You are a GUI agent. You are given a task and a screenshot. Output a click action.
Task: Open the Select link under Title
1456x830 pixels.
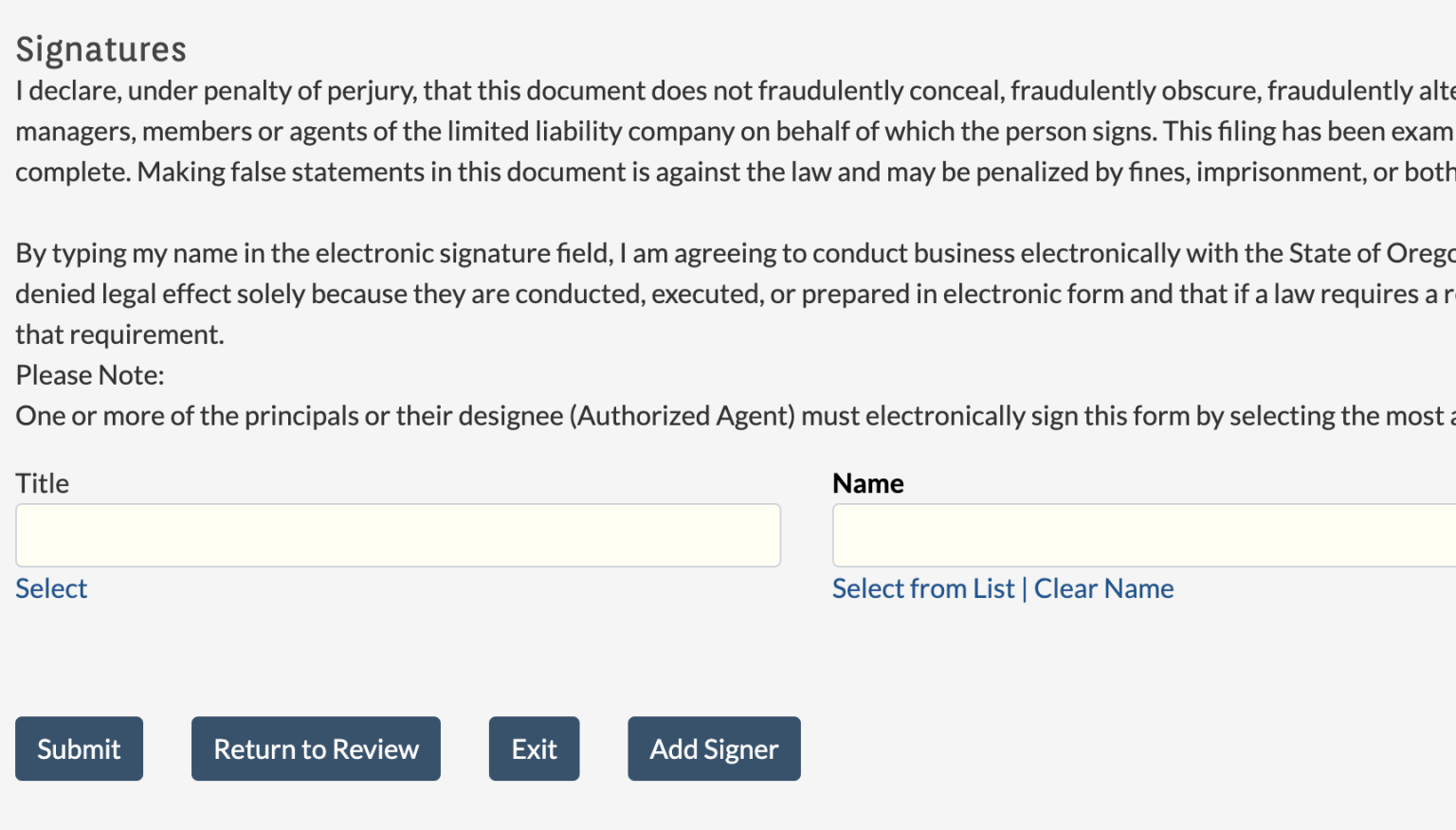[51, 588]
